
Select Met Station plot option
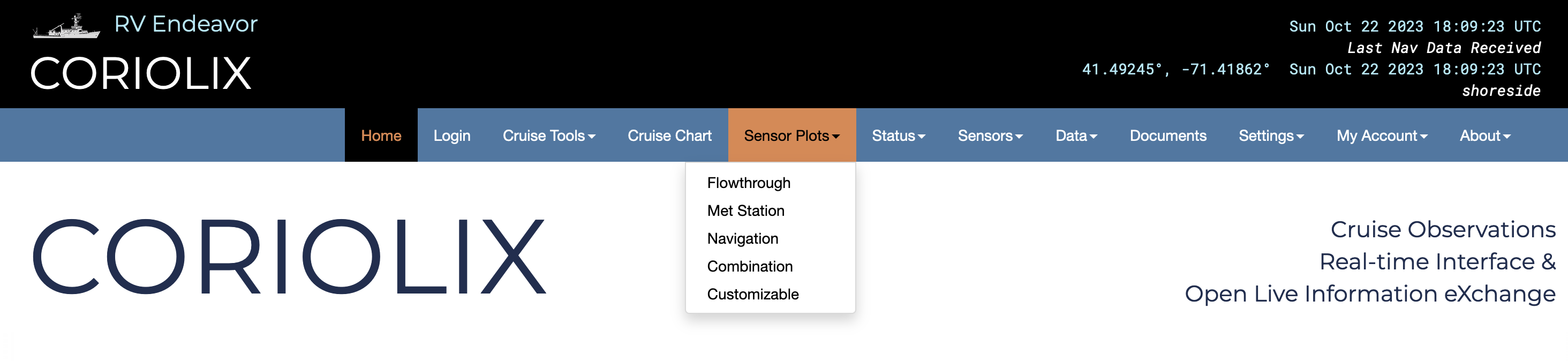(x=745, y=210)
